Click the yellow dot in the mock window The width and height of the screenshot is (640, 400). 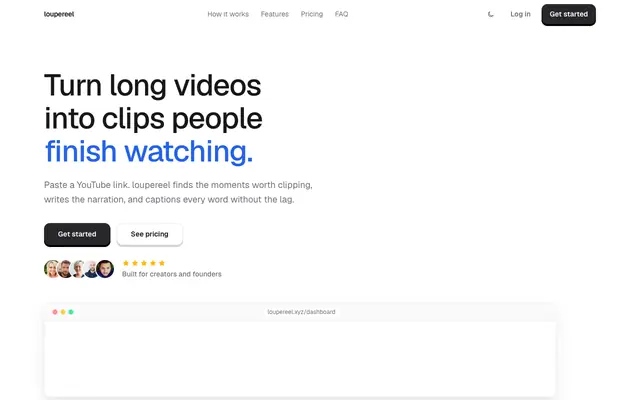pos(63,312)
